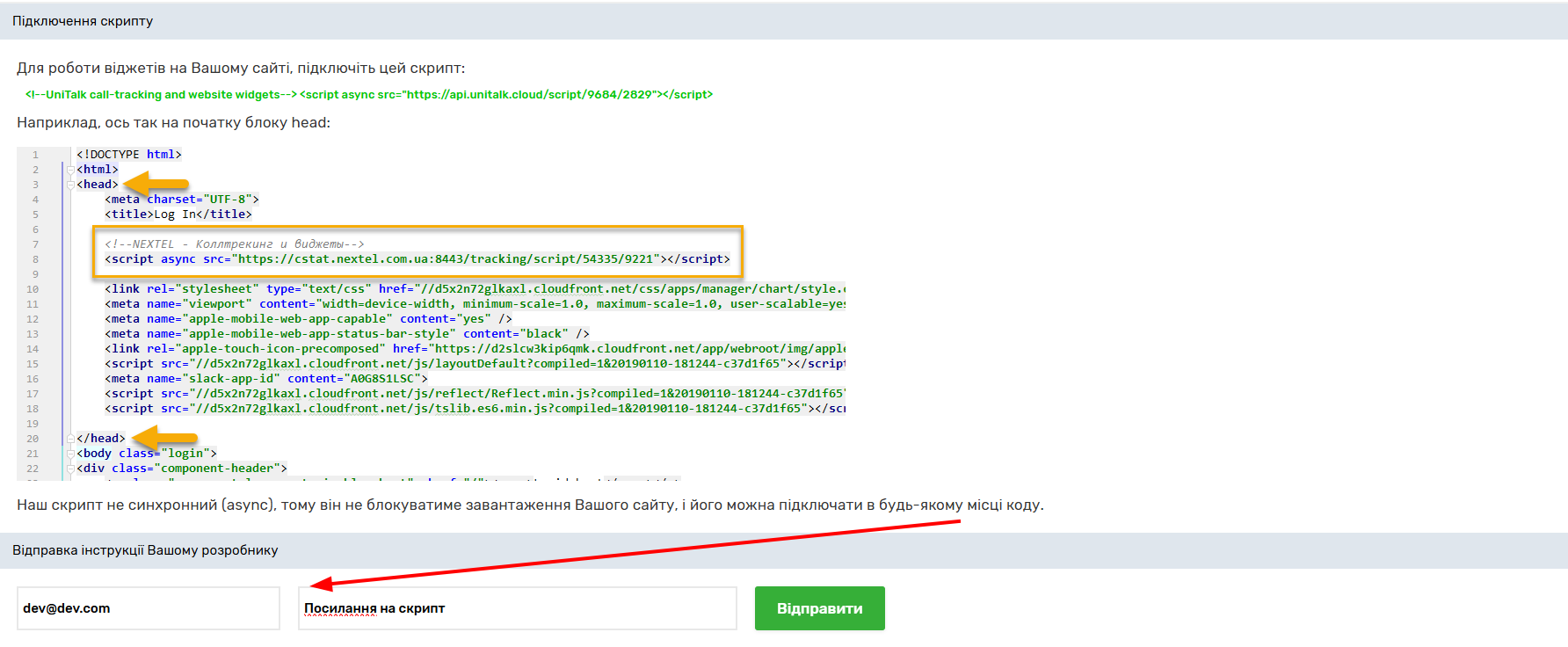This screenshot has width=1568, height=647.
Task: Click line number 8 in the code gutter
Action: pos(35,259)
